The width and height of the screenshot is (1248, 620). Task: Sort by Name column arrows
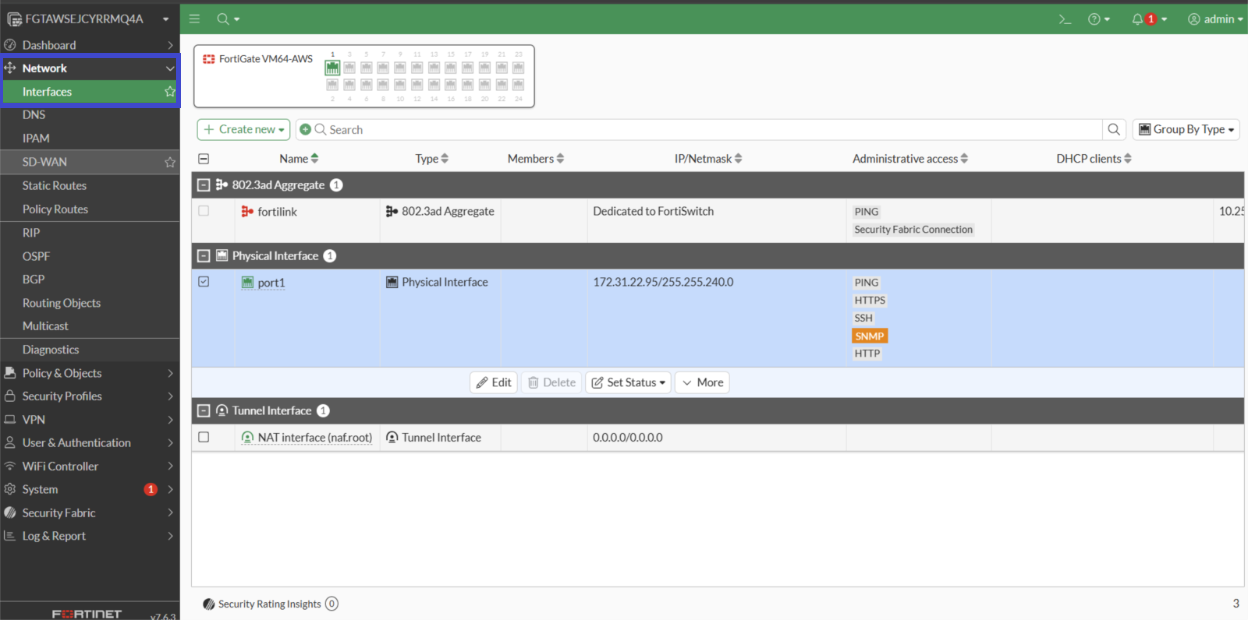pos(314,159)
